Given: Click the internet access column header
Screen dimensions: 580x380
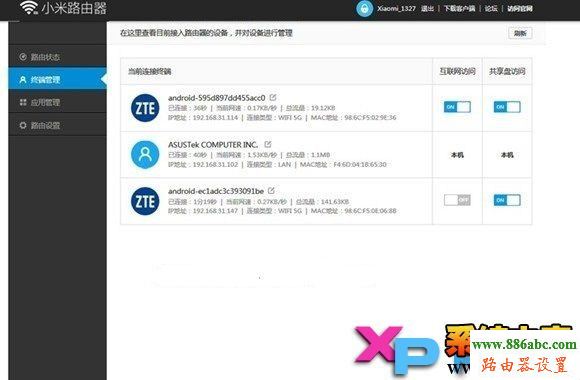Looking at the screenshot, I should click(x=457, y=71).
